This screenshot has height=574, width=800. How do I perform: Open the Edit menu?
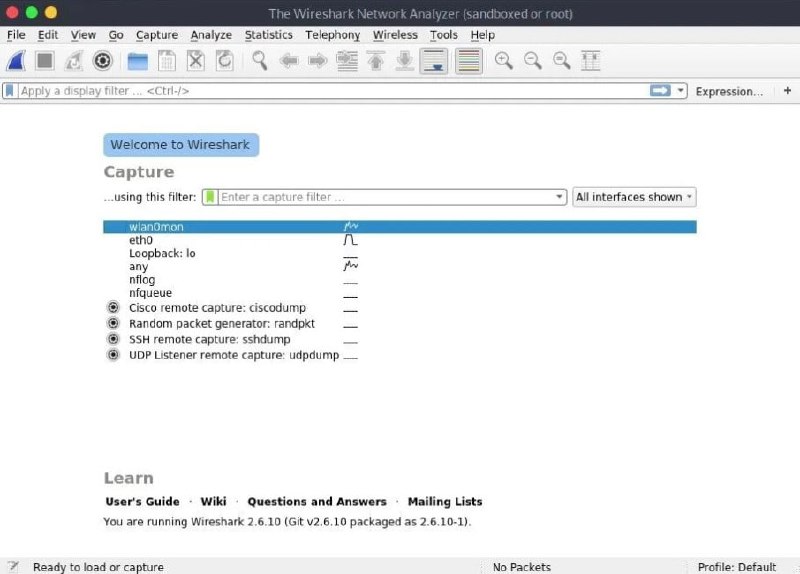pyautogui.click(x=48, y=35)
